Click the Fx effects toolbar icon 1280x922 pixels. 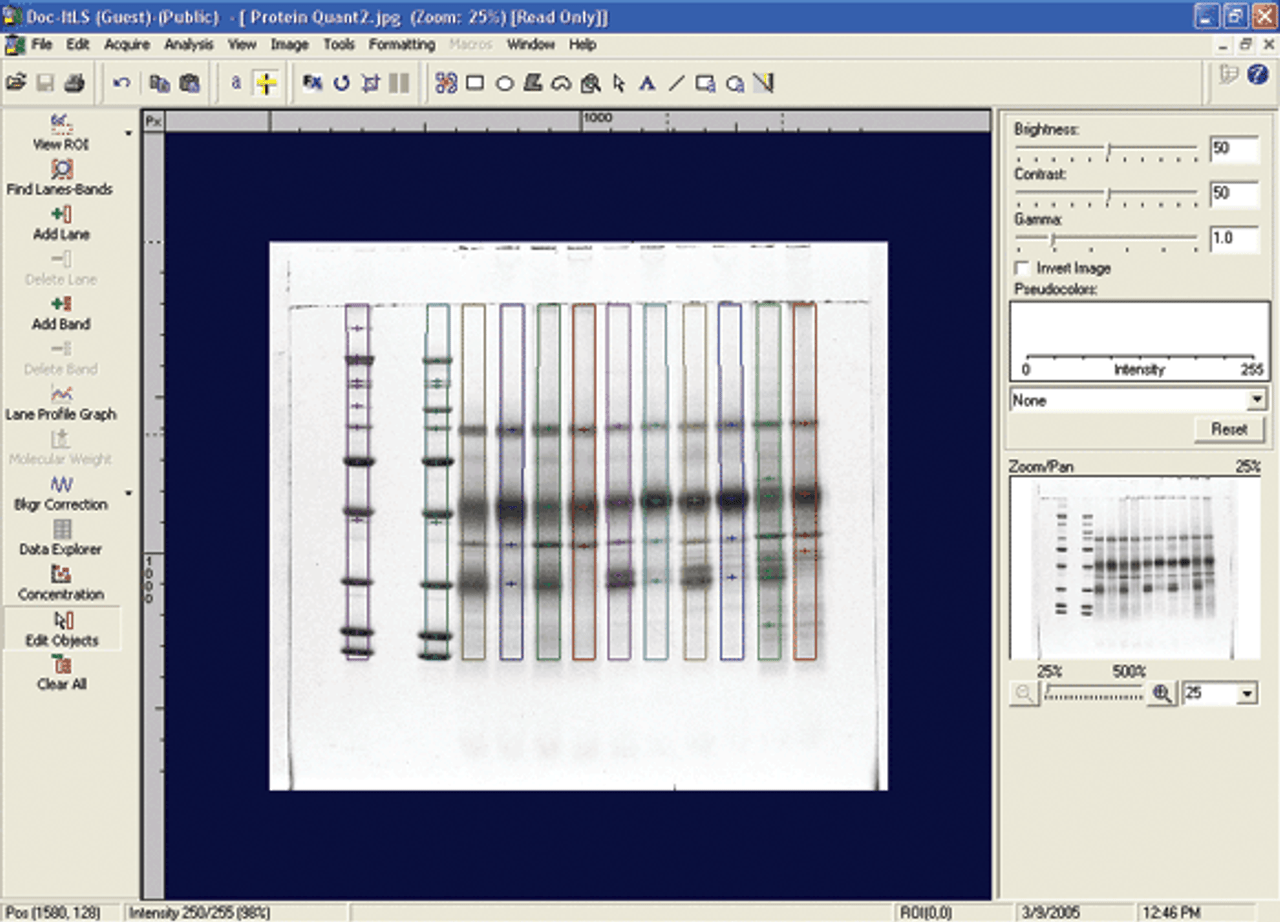coord(312,83)
